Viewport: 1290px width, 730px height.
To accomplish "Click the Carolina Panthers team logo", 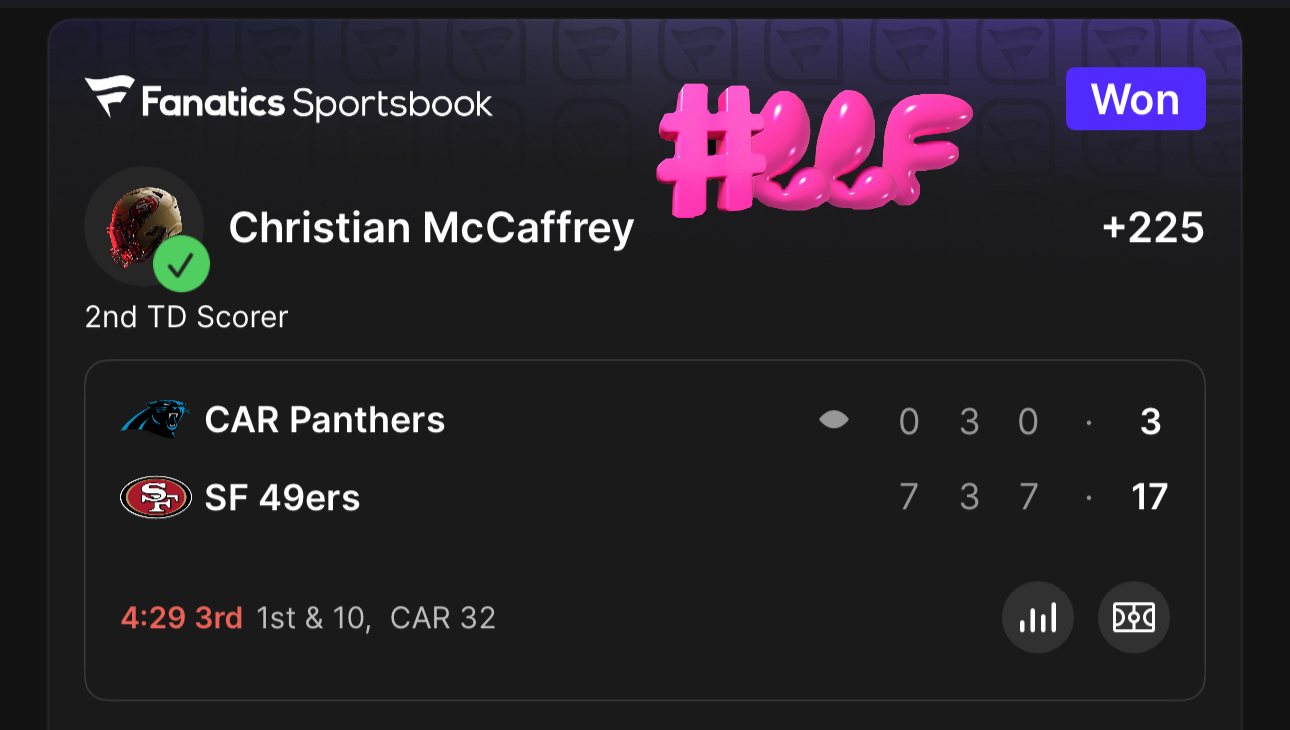I will click(x=155, y=420).
